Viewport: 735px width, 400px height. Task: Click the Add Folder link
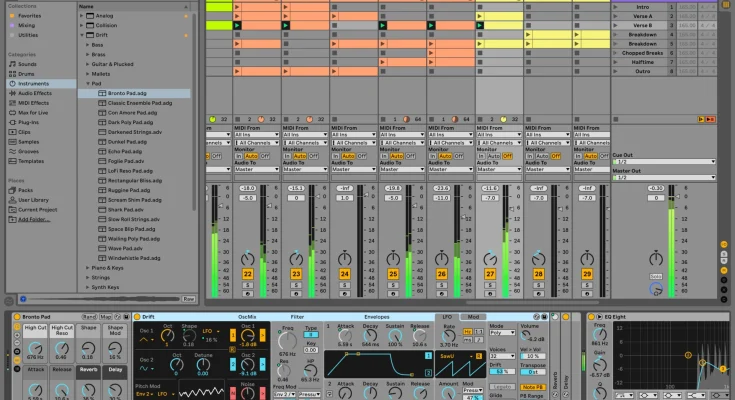(34, 218)
